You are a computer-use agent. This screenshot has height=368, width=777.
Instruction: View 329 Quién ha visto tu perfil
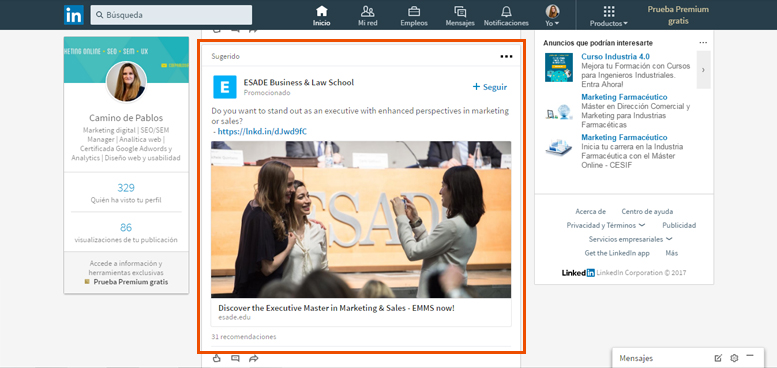pos(126,193)
